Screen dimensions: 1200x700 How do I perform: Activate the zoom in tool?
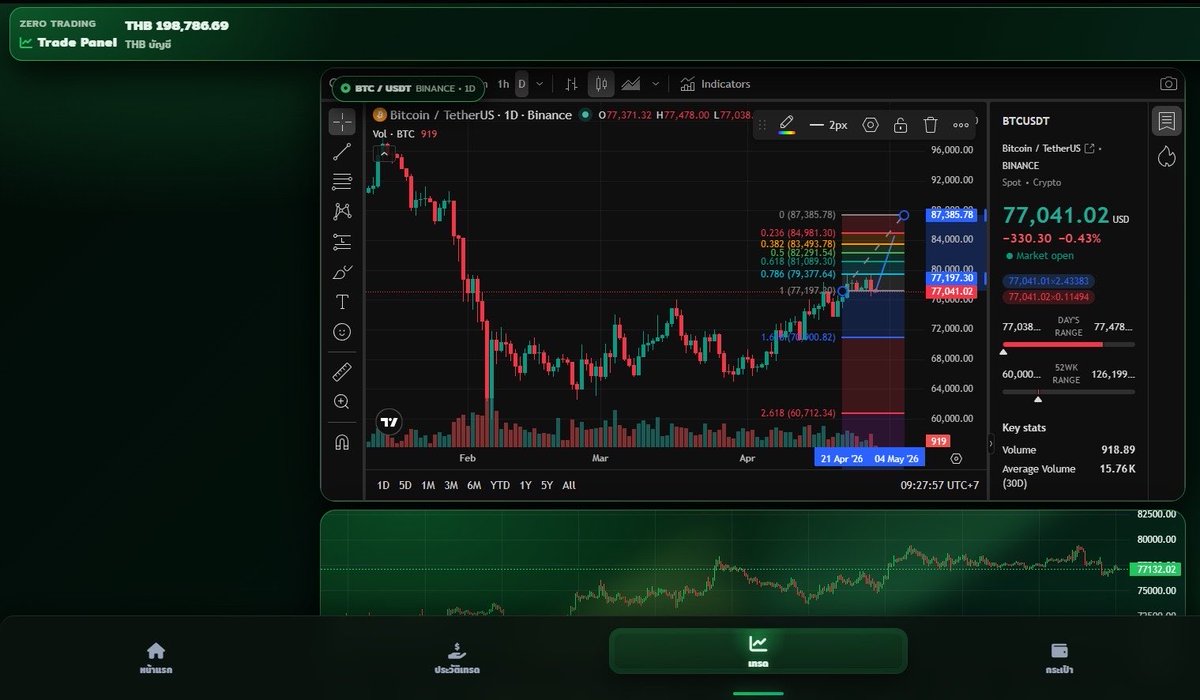(x=342, y=402)
